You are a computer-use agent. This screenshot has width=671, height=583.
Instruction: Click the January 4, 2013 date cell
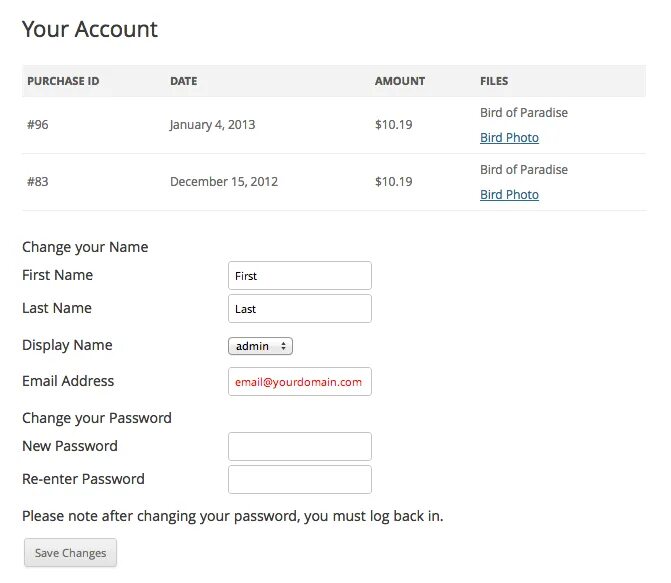coord(212,125)
